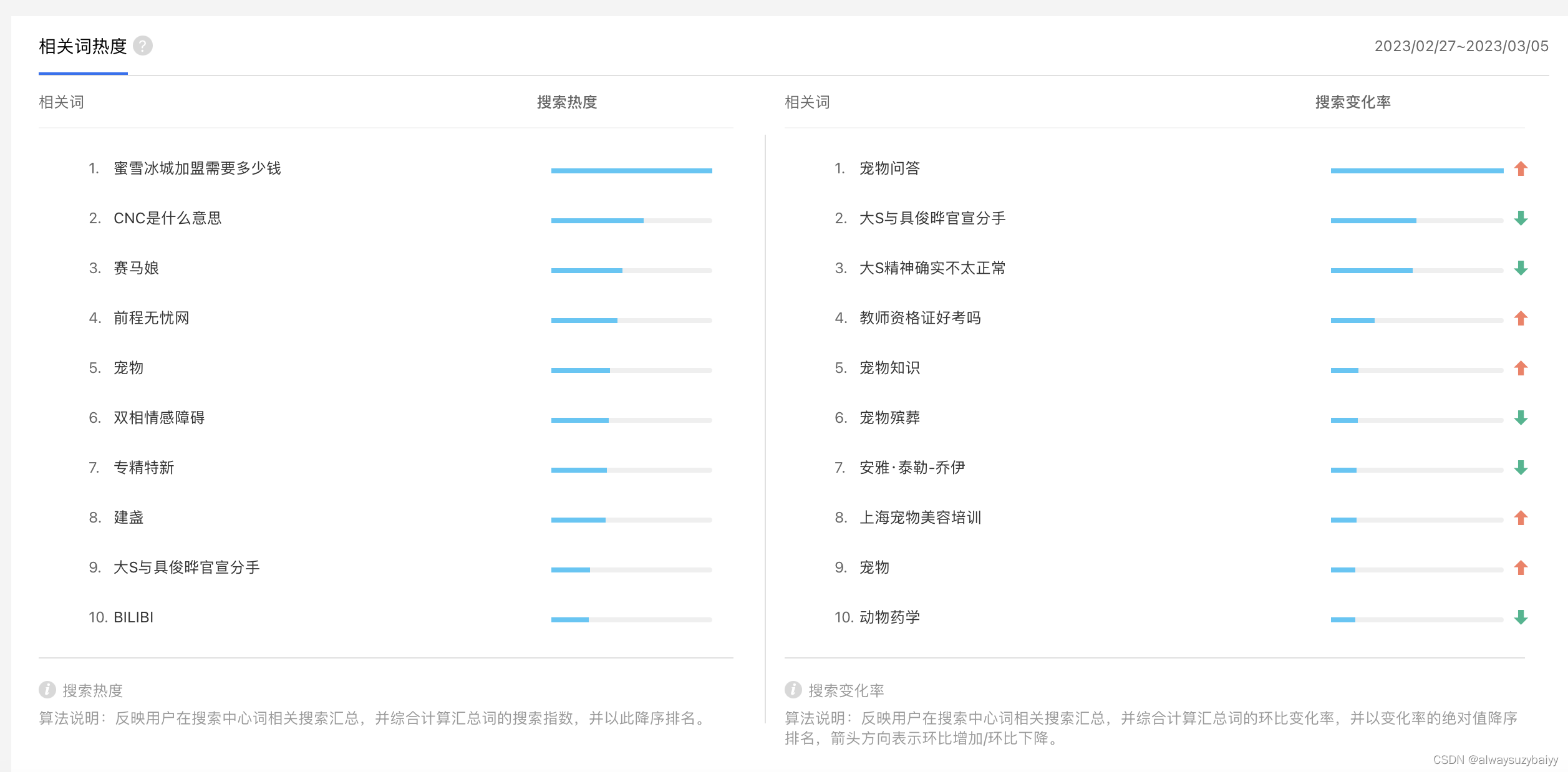1568x772 pixels.
Task: Click the 双相情感障碍 keyword
Action: (x=159, y=418)
